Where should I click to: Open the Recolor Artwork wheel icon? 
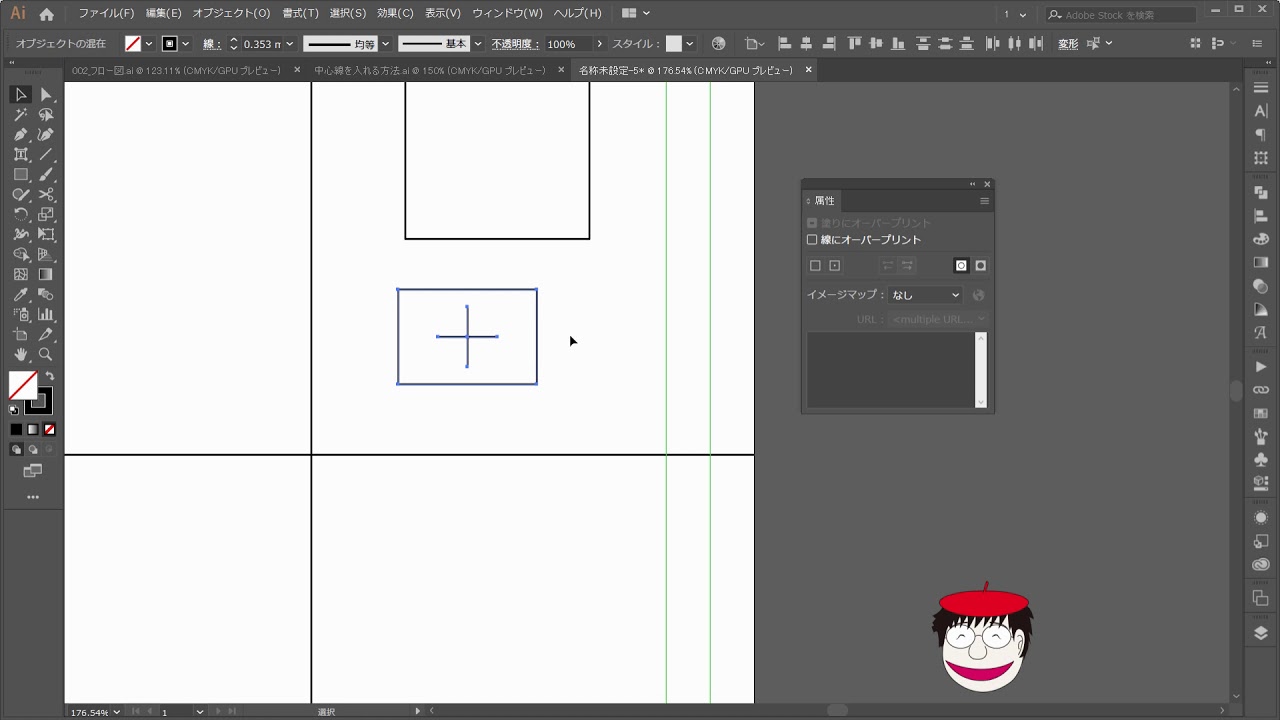click(718, 44)
